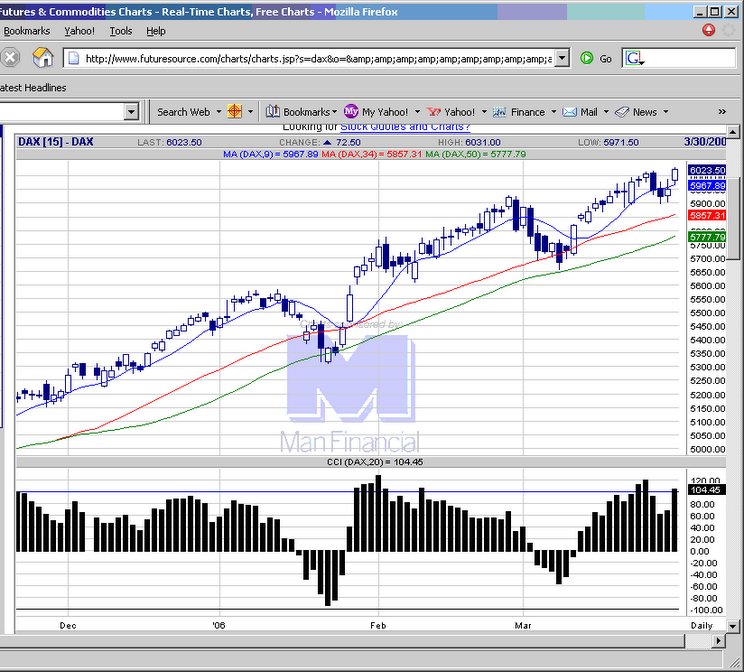The width and height of the screenshot is (744, 672).
Task: Click the Google search engine icon
Action: (634, 58)
